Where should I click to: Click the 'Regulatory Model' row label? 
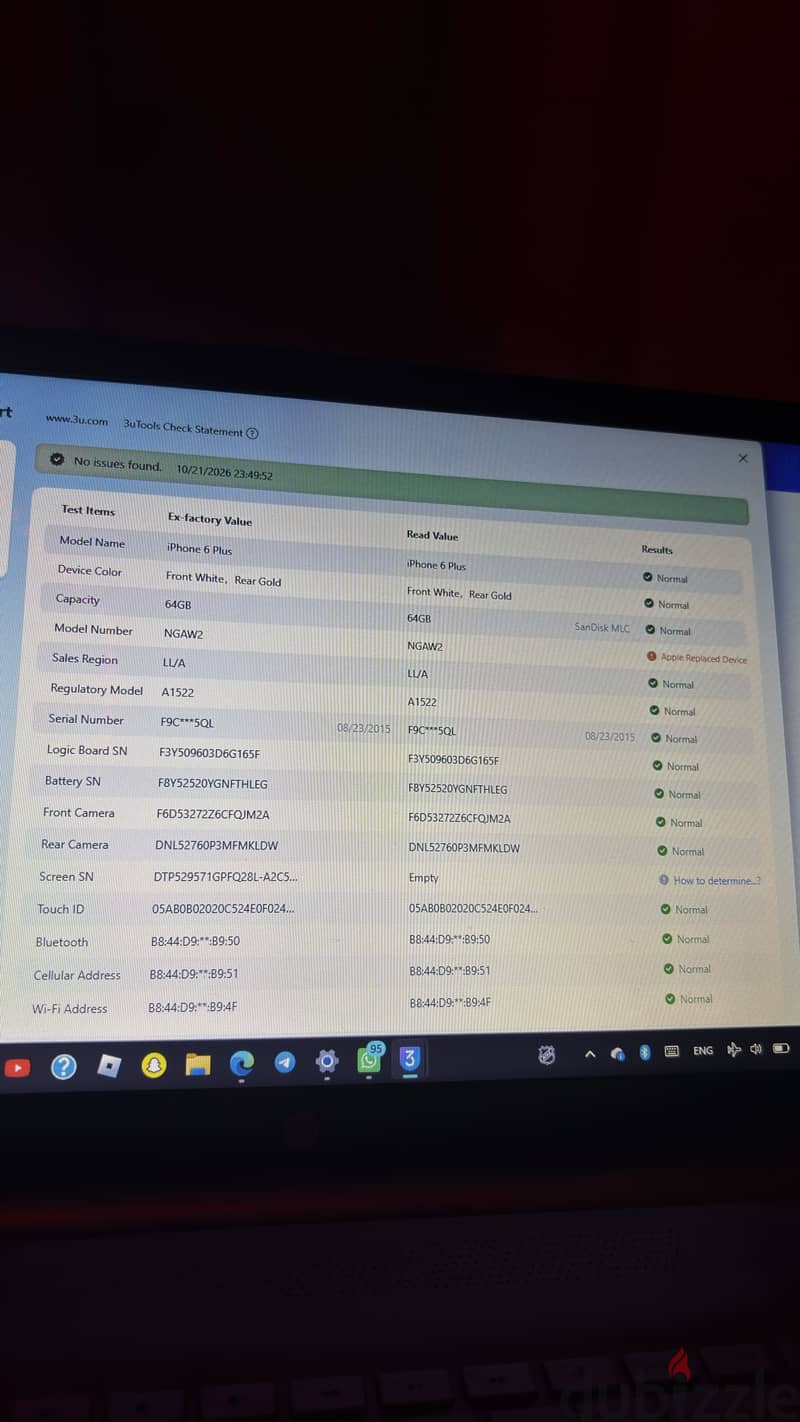(x=97, y=689)
